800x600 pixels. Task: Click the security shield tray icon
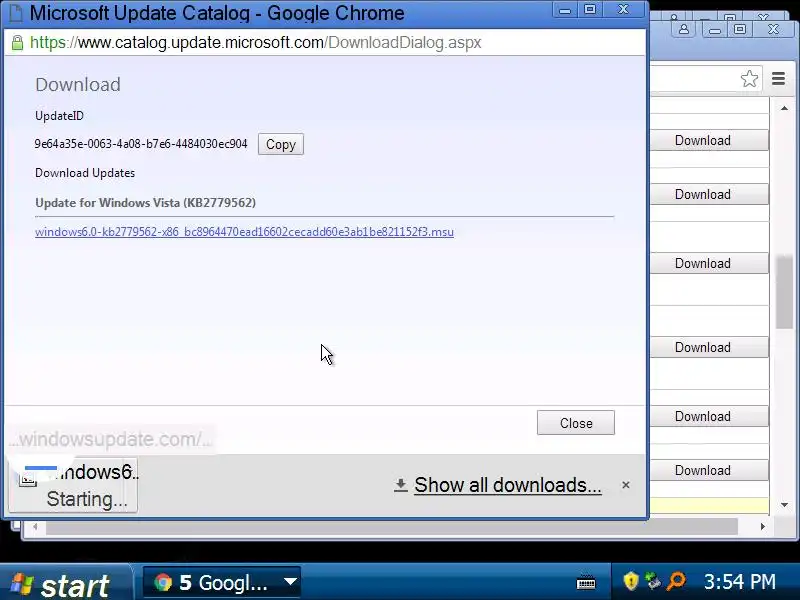(x=631, y=582)
